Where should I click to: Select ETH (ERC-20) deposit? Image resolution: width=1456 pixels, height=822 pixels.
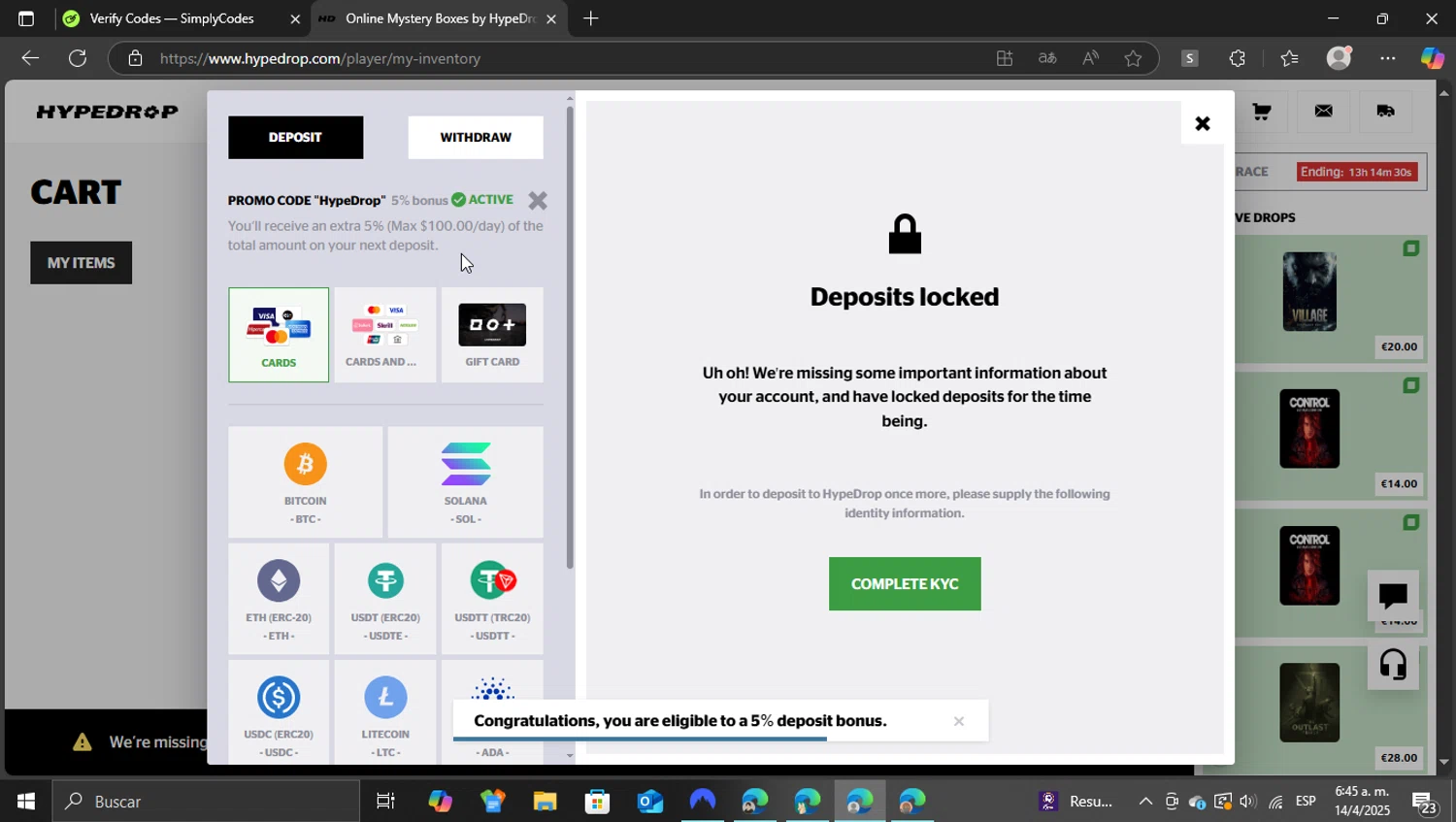279,599
